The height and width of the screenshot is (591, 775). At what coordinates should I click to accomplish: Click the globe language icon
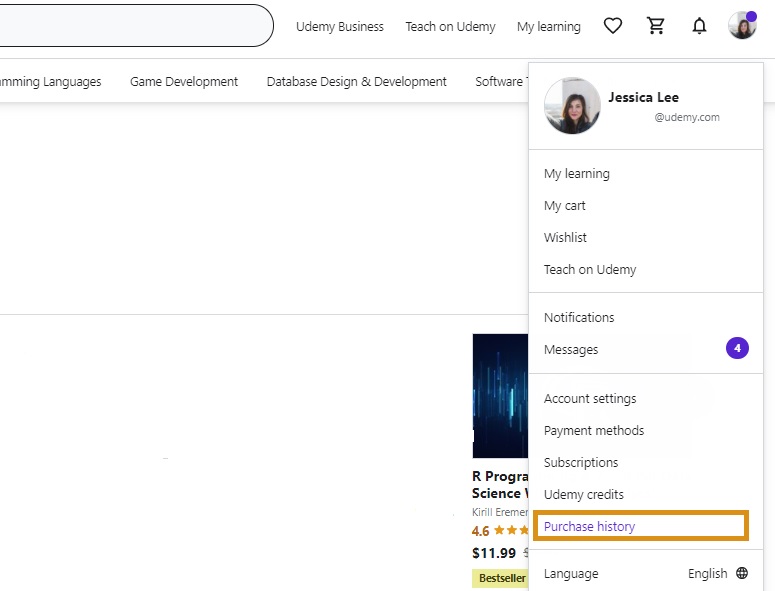coord(742,574)
